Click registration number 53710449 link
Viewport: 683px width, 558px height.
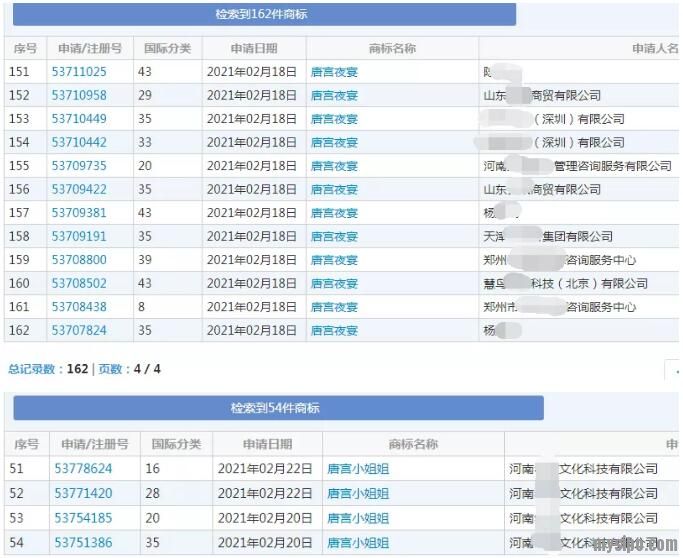pyautogui.click(x=79, y=119)
